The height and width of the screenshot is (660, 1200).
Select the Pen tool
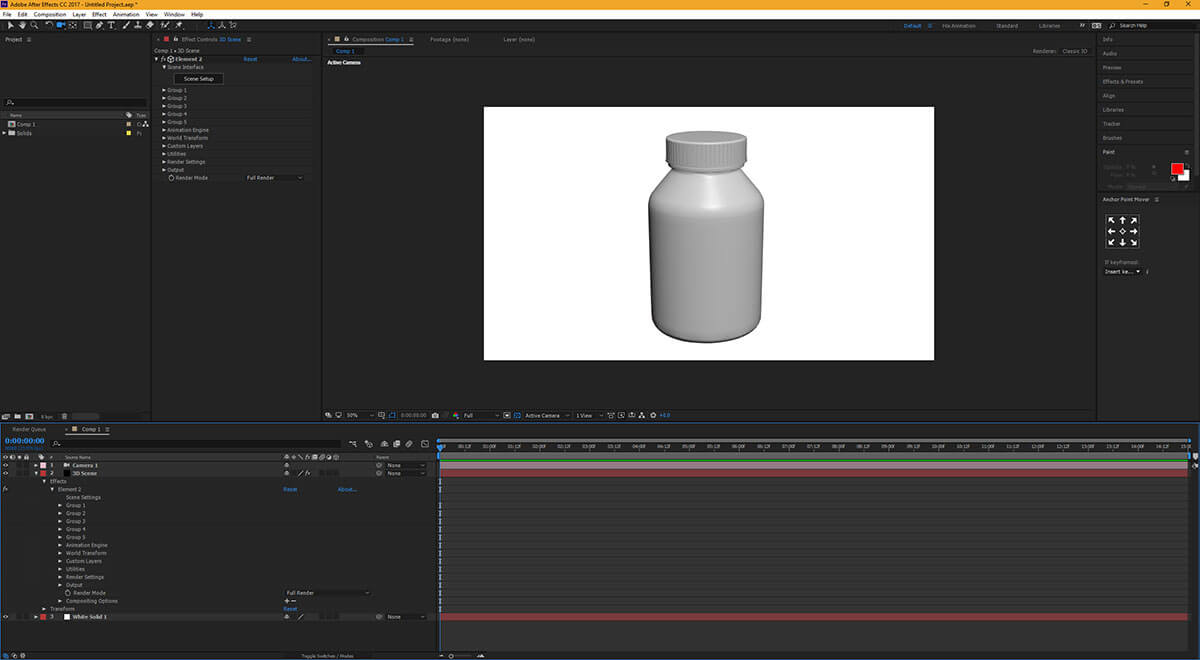pos(99,25)
